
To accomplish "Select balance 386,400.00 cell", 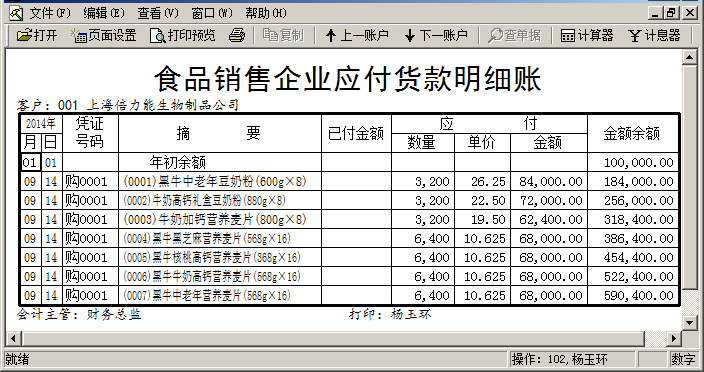I will click(633, 238).
